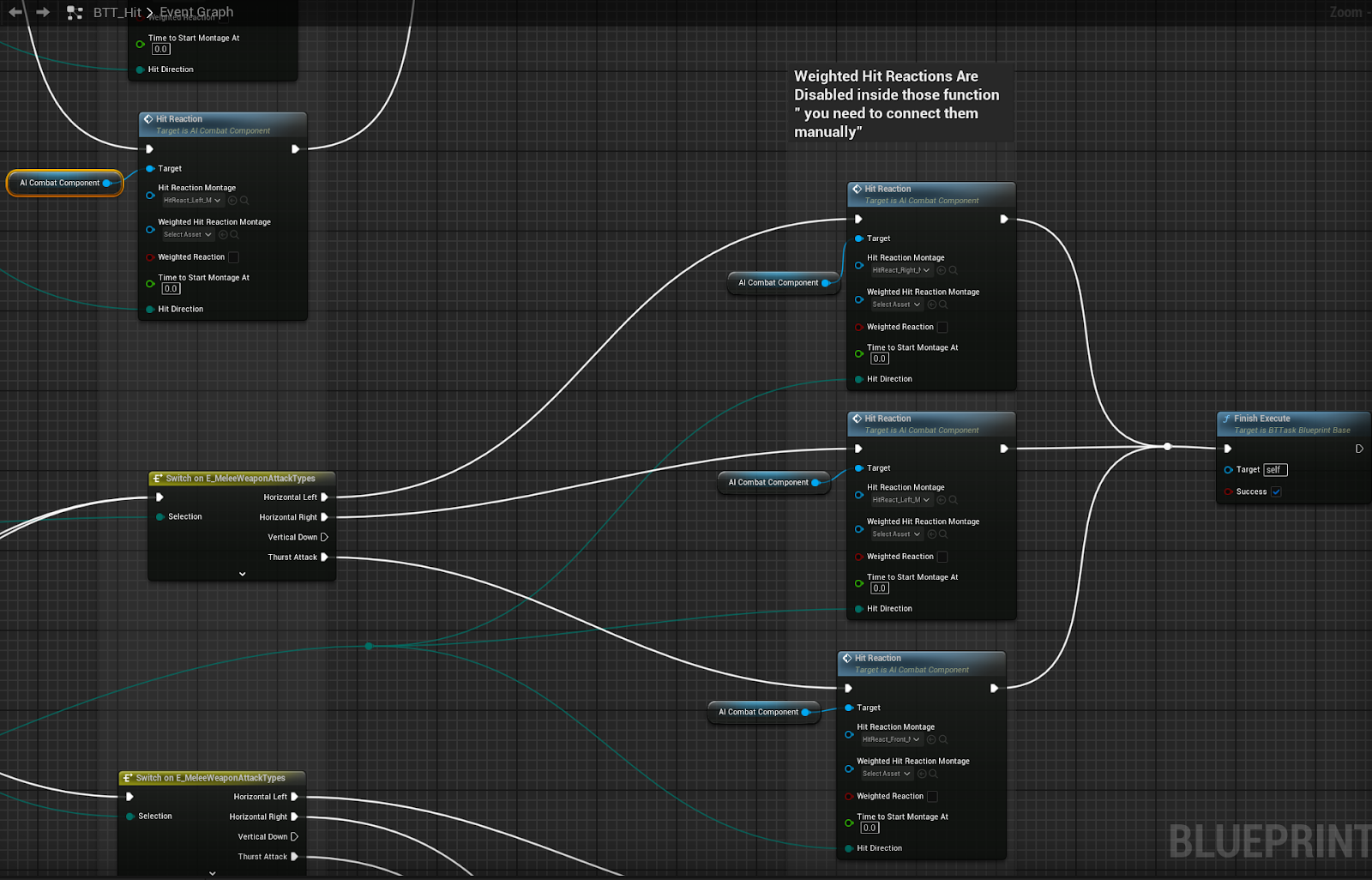Select lower Switch on E_MeleeWeaponAttackTypes node title
The width and height of the screenshot is (1372, 880).
[x=211, y=778]
